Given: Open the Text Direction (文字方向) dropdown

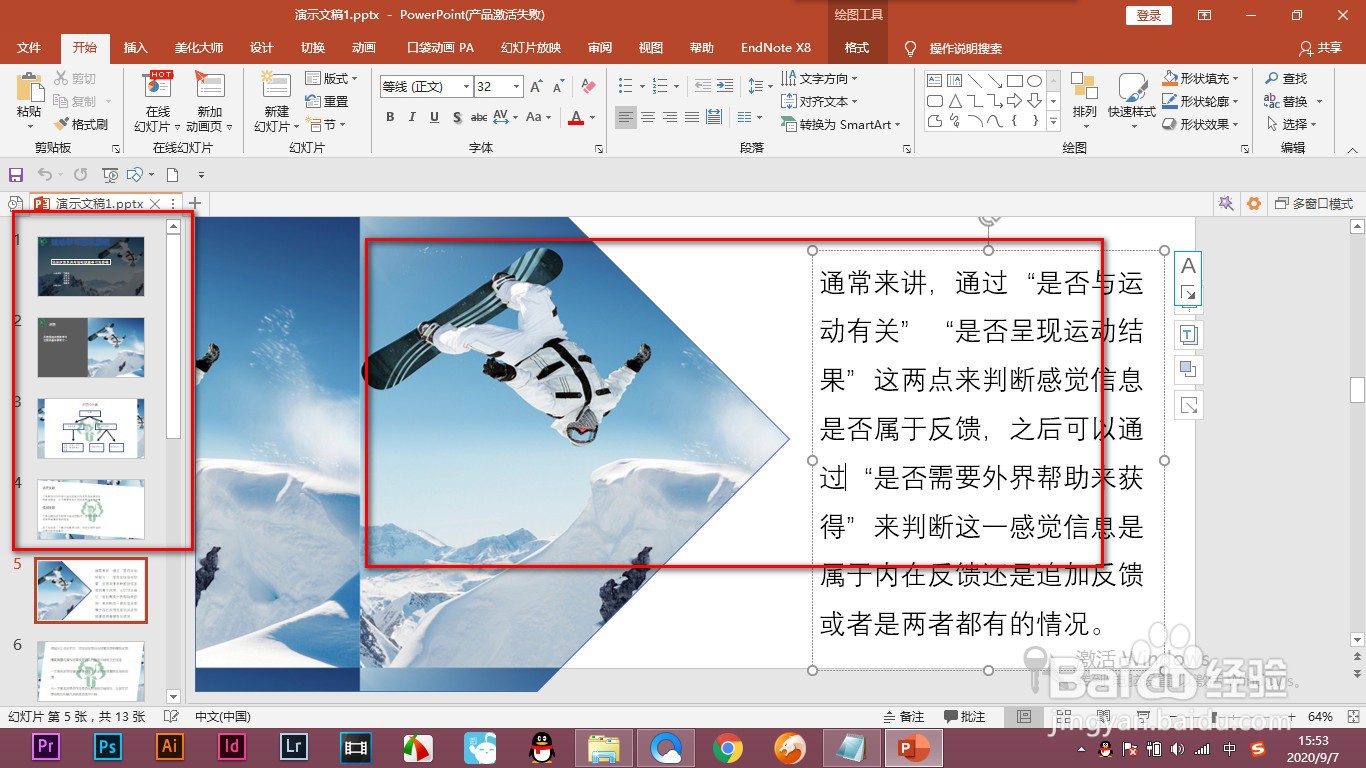Looking at the screenshot, I should pyautogui.click(x=819, y=78).
